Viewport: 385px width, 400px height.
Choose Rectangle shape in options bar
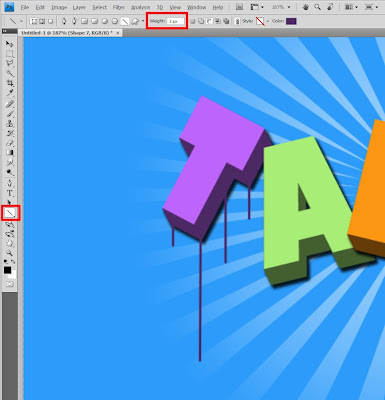tap(84, 21)
